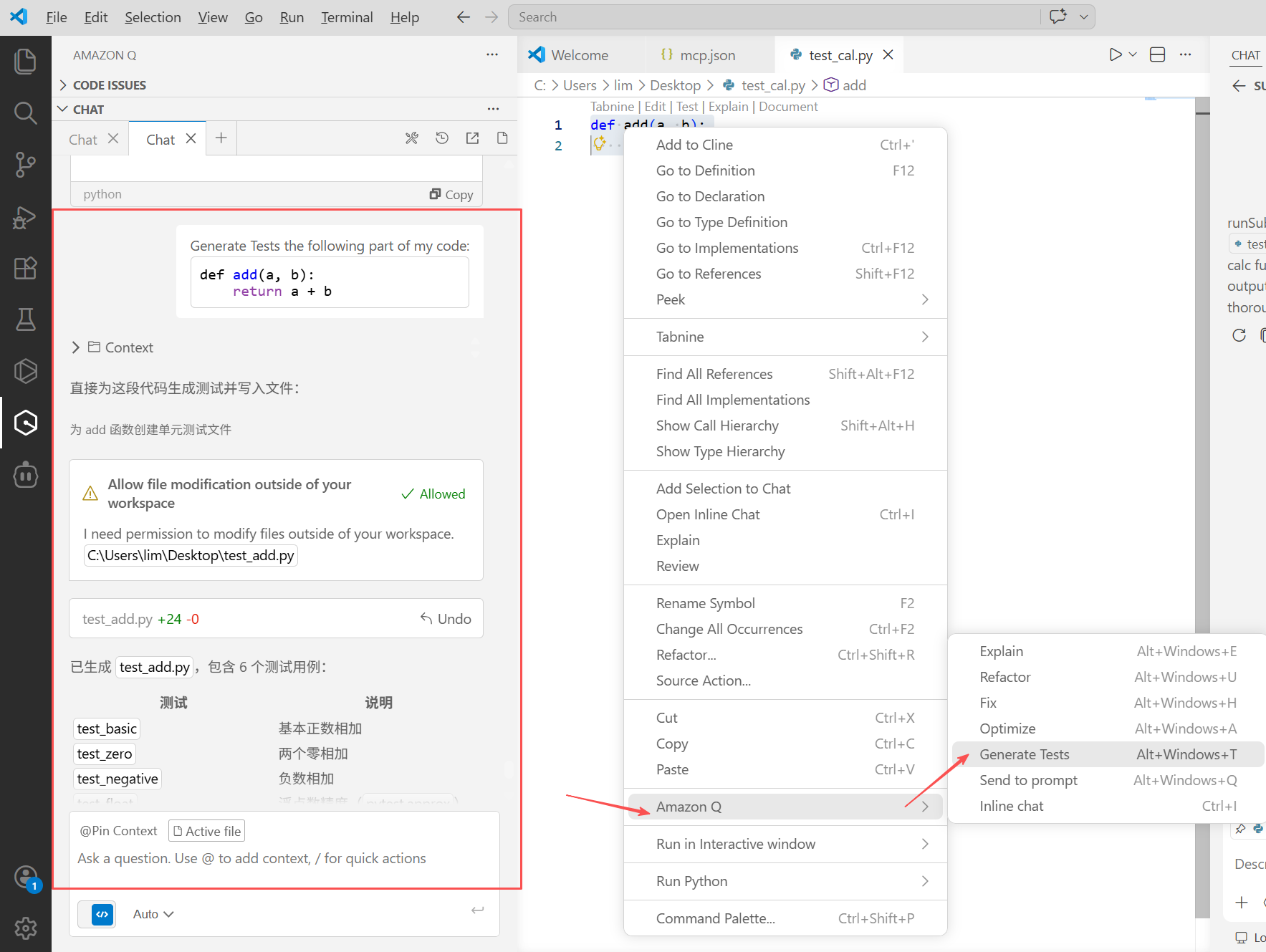Close the first Chat tab
Screen dimensions: 1266x952
[112, 139]
